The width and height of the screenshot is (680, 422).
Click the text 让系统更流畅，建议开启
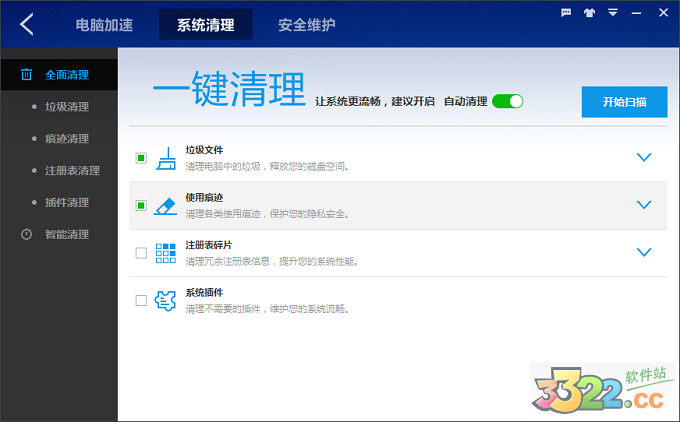(375, 101)
